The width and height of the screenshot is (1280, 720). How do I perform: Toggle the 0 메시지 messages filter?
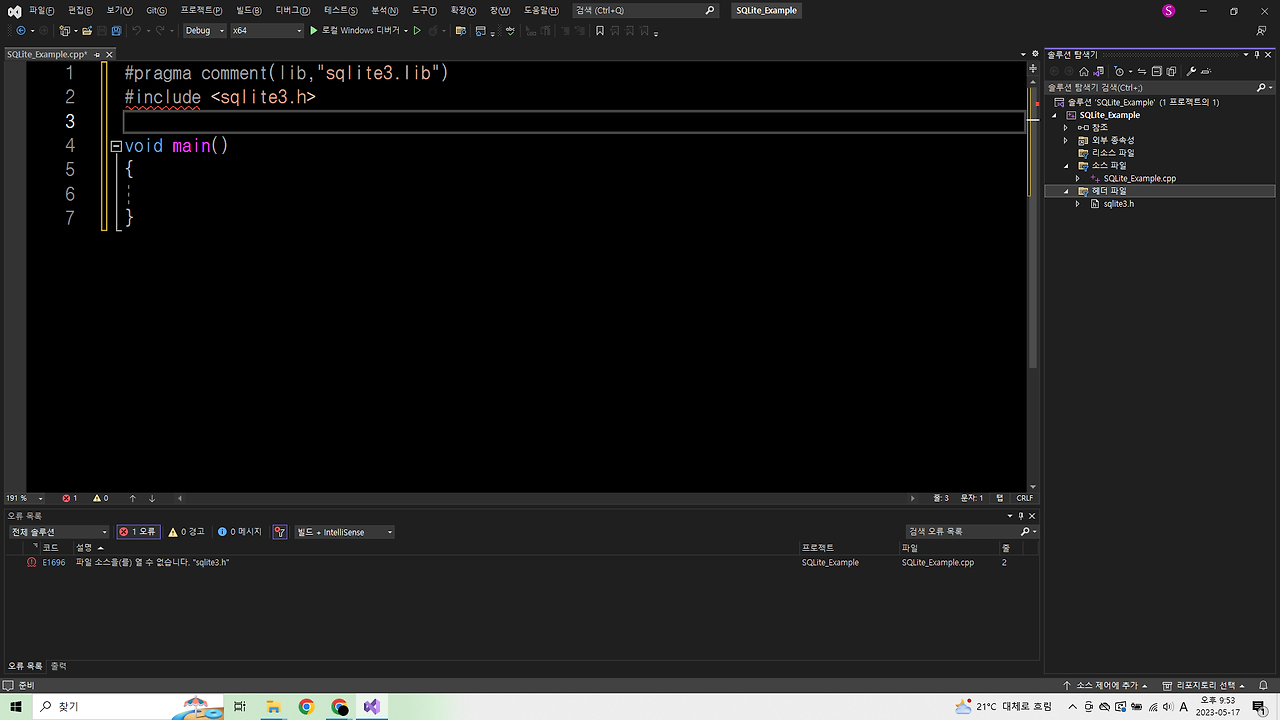coord(240,532)
